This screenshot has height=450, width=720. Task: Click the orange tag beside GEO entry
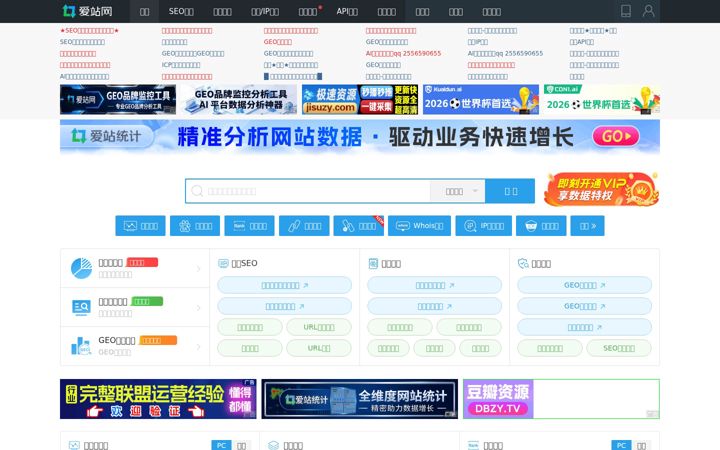[x=157, y=340]
